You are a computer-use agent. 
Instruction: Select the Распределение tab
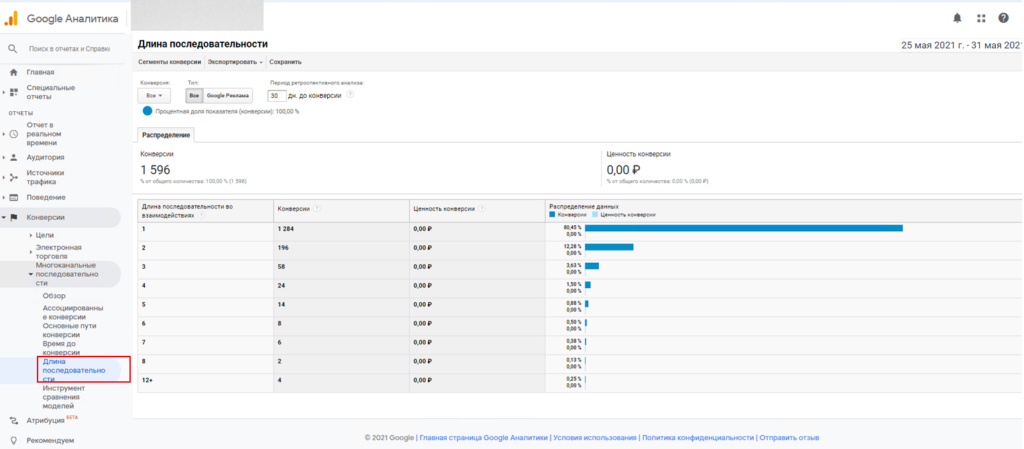click(166, 135)
